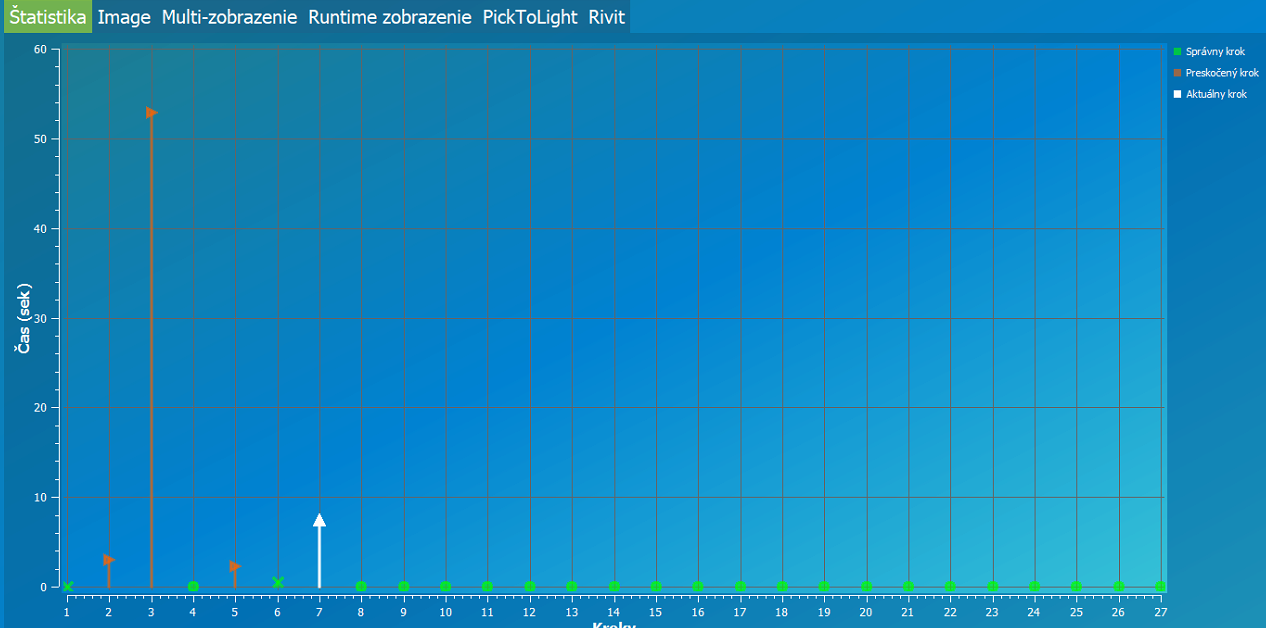Click the green X marker at step 6
This screenshot has width=1266, height=628.
pyautogui.click(x=278, y=582)
